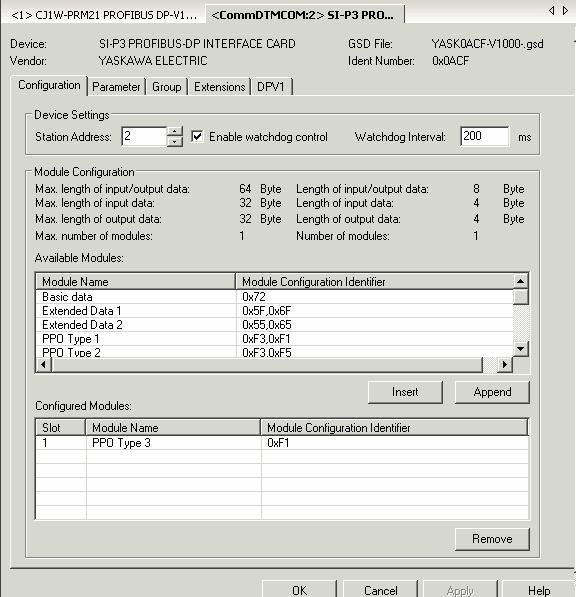Open the Extensions tab
The width and height of the screenshot is (576, 597).
coord(220,87)
